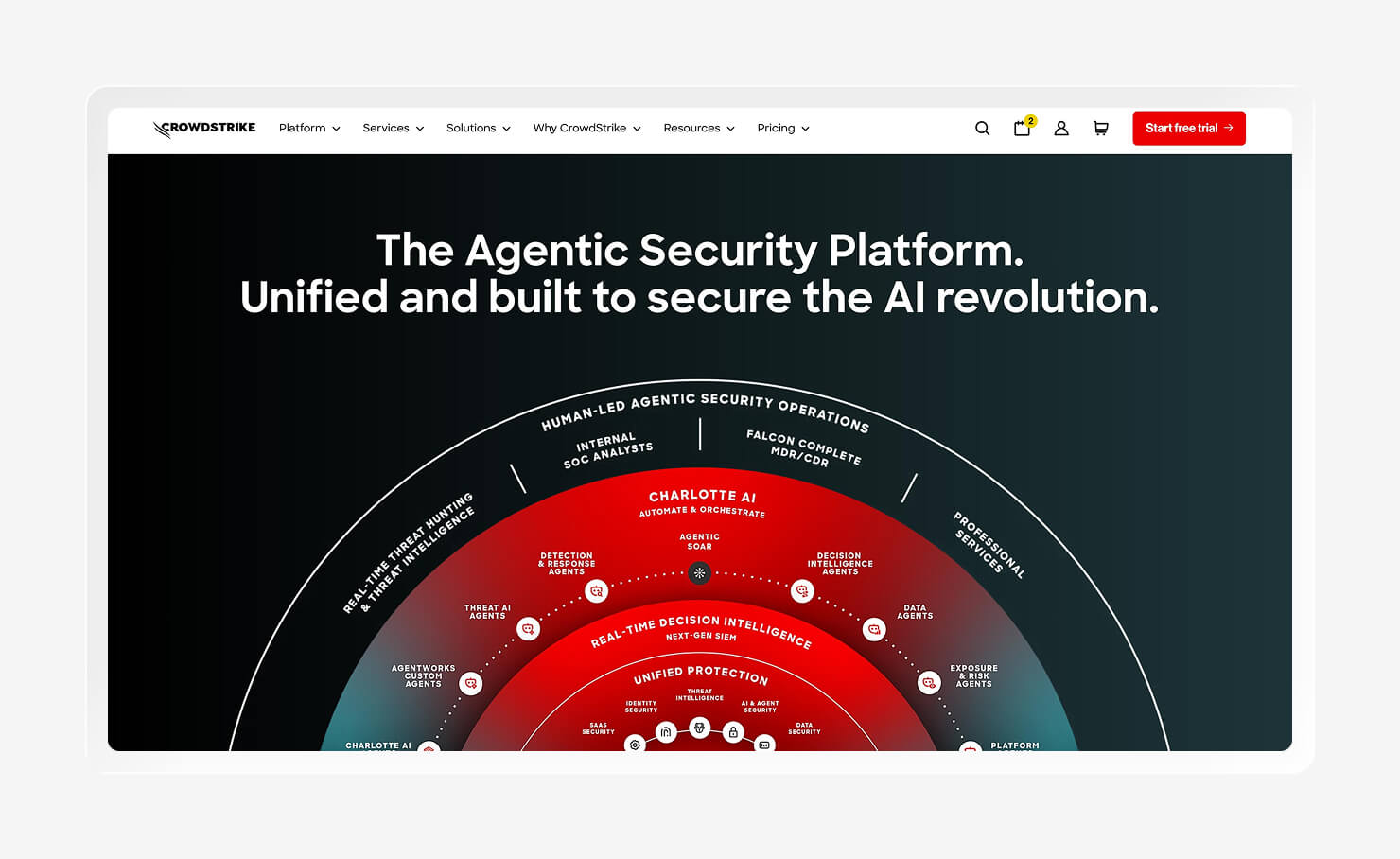Select the Agentic SOAR center icon
The width and height of the screenshot is (1400, 859).
coord(699,573)
